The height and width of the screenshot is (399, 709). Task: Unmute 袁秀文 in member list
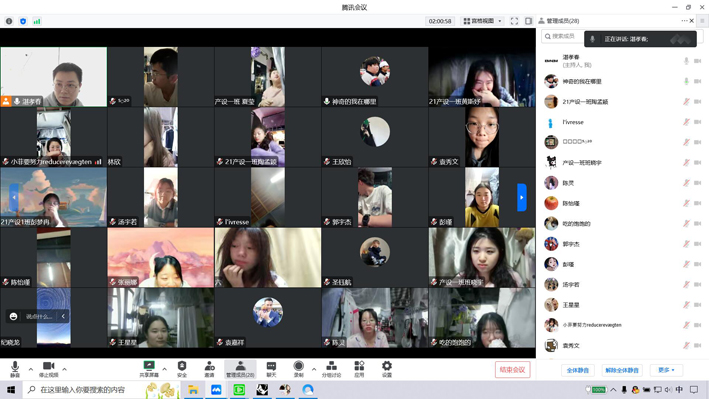coord(686,346)
